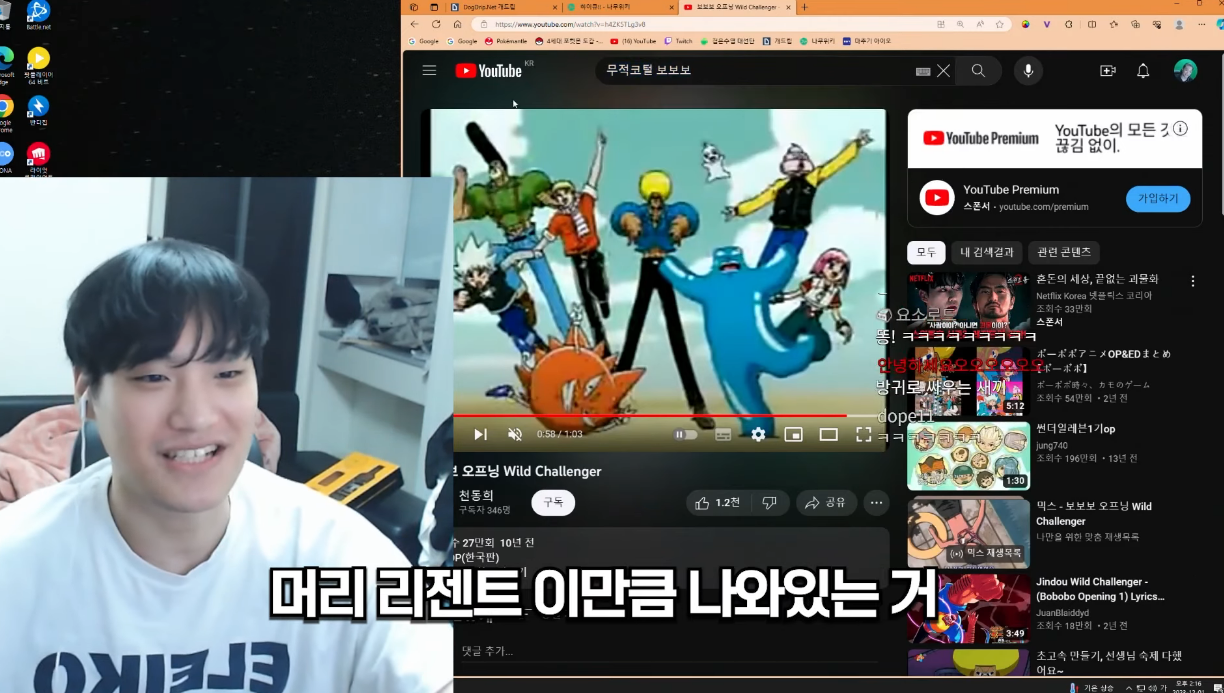The image size is (1224, 693).
Task: Open a new browser tab with plus
Action: click(805, 7)
